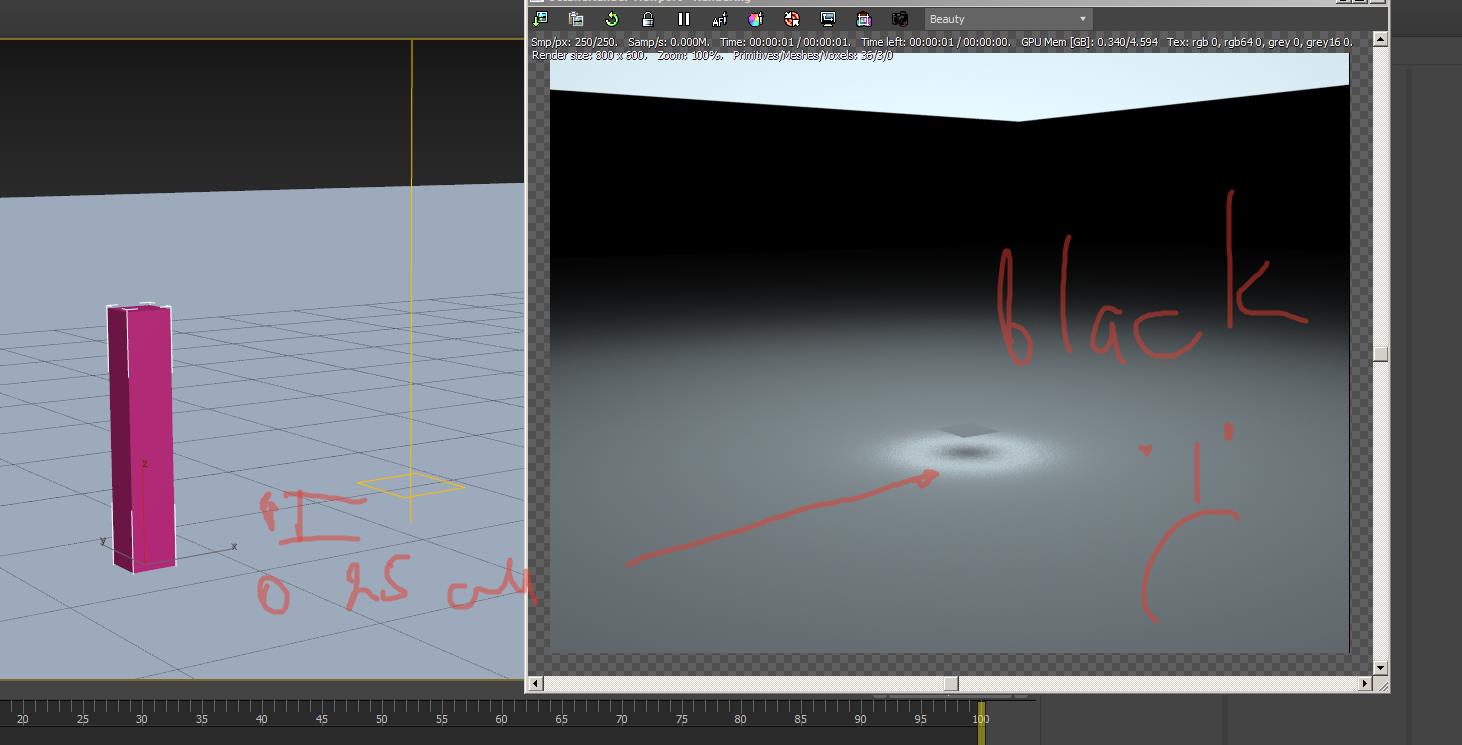Click frame 20 on the timeline
Viewport: 1462px width, 745px height.
click(22, 719)
